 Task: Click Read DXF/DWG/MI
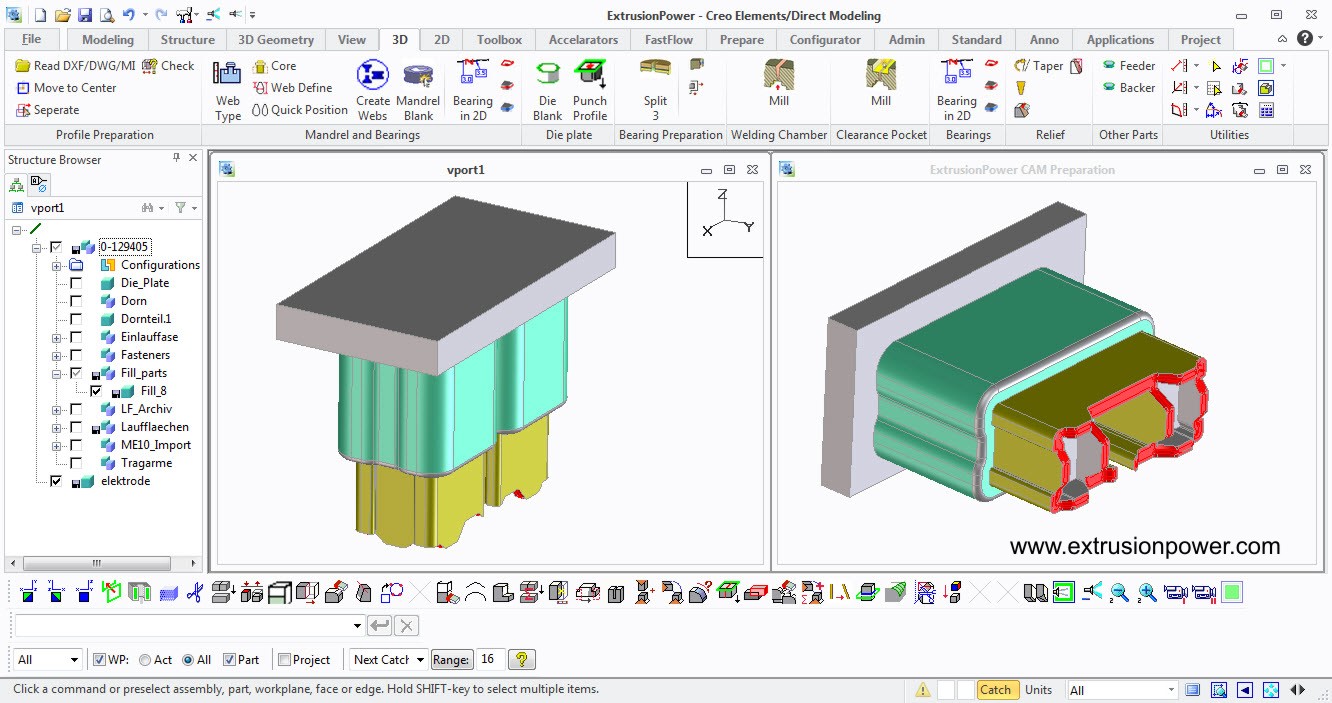pyautogui.click(x=75, y=66)
